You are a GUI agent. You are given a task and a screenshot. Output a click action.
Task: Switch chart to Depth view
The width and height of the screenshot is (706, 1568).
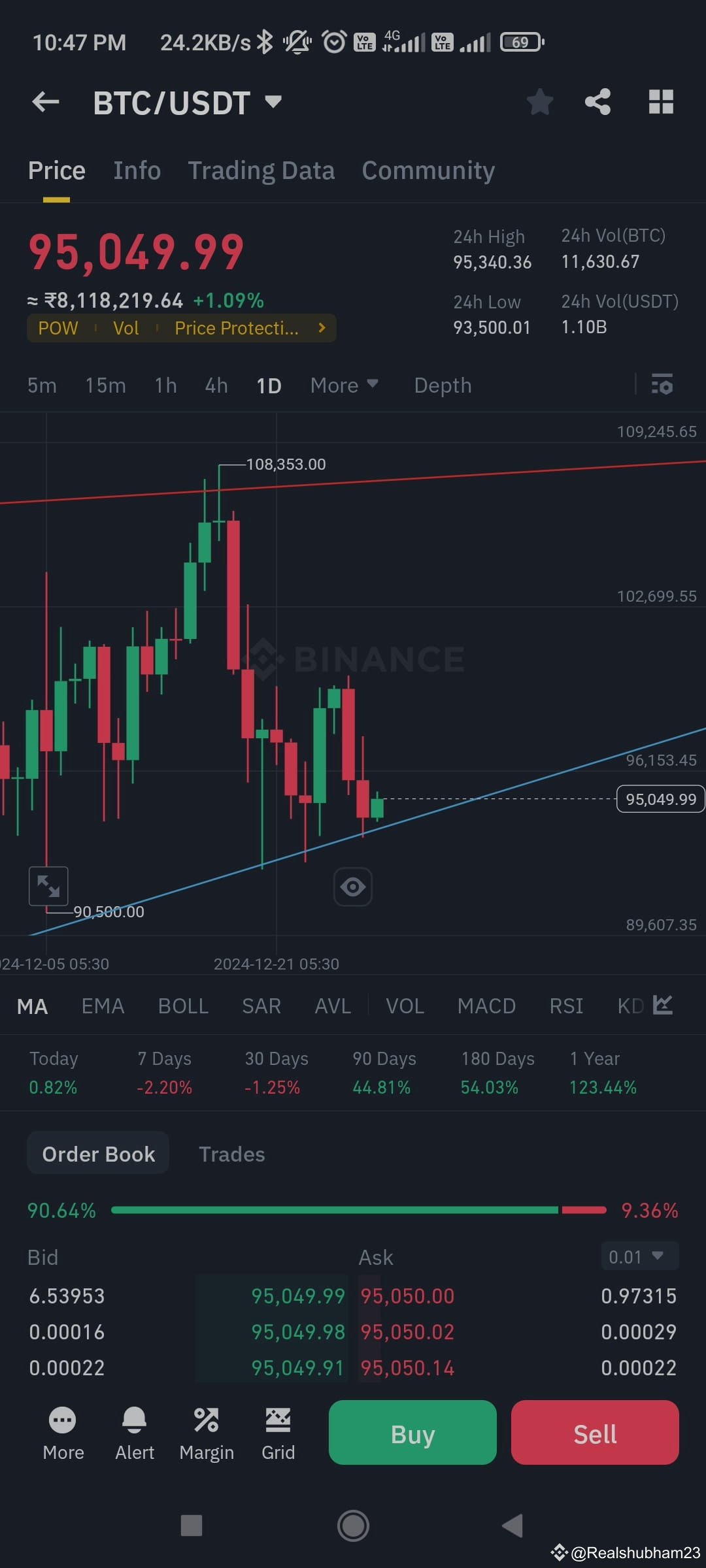click(x=443, y=385)
